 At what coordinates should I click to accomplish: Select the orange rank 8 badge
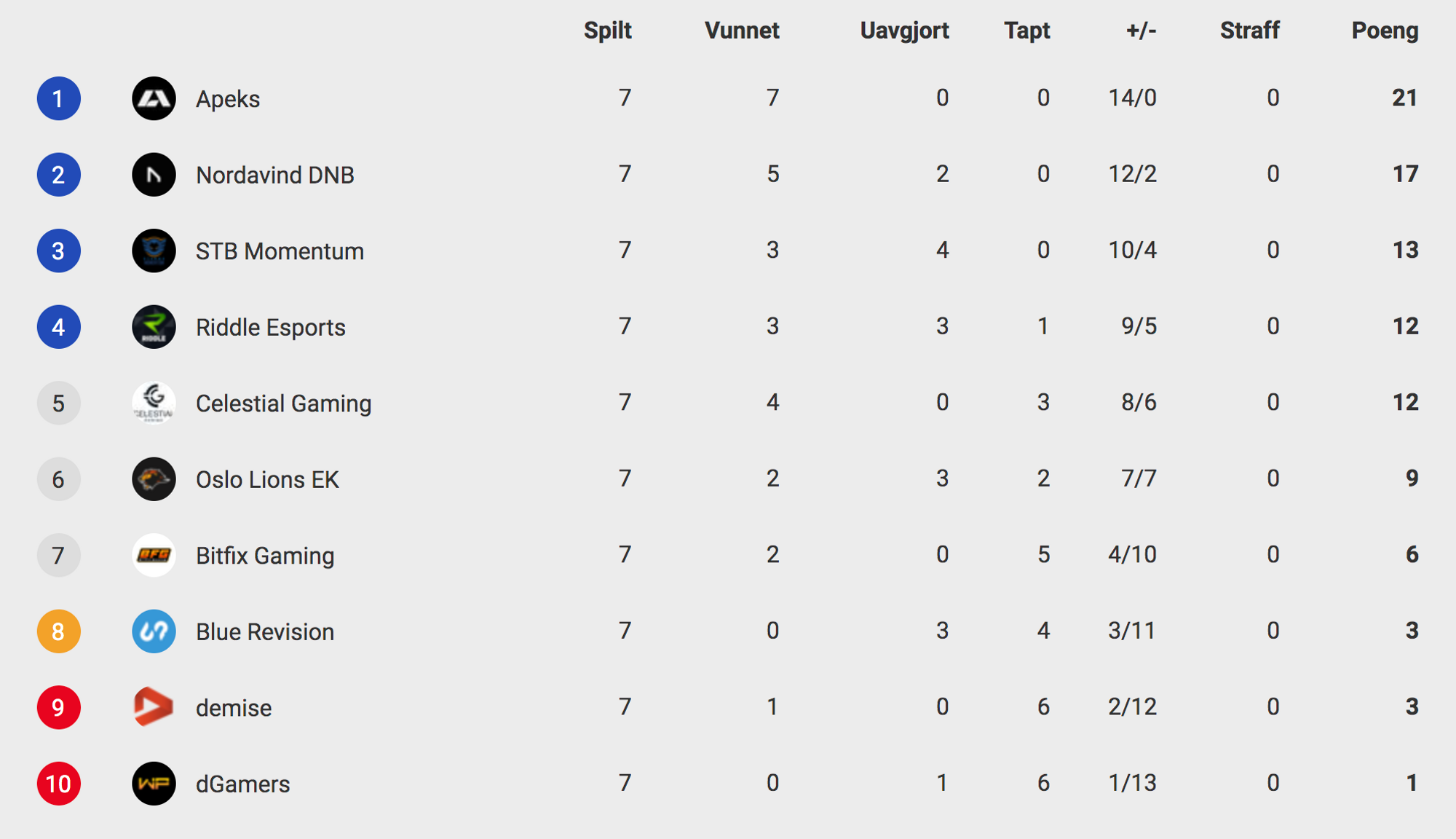[58, 631]
